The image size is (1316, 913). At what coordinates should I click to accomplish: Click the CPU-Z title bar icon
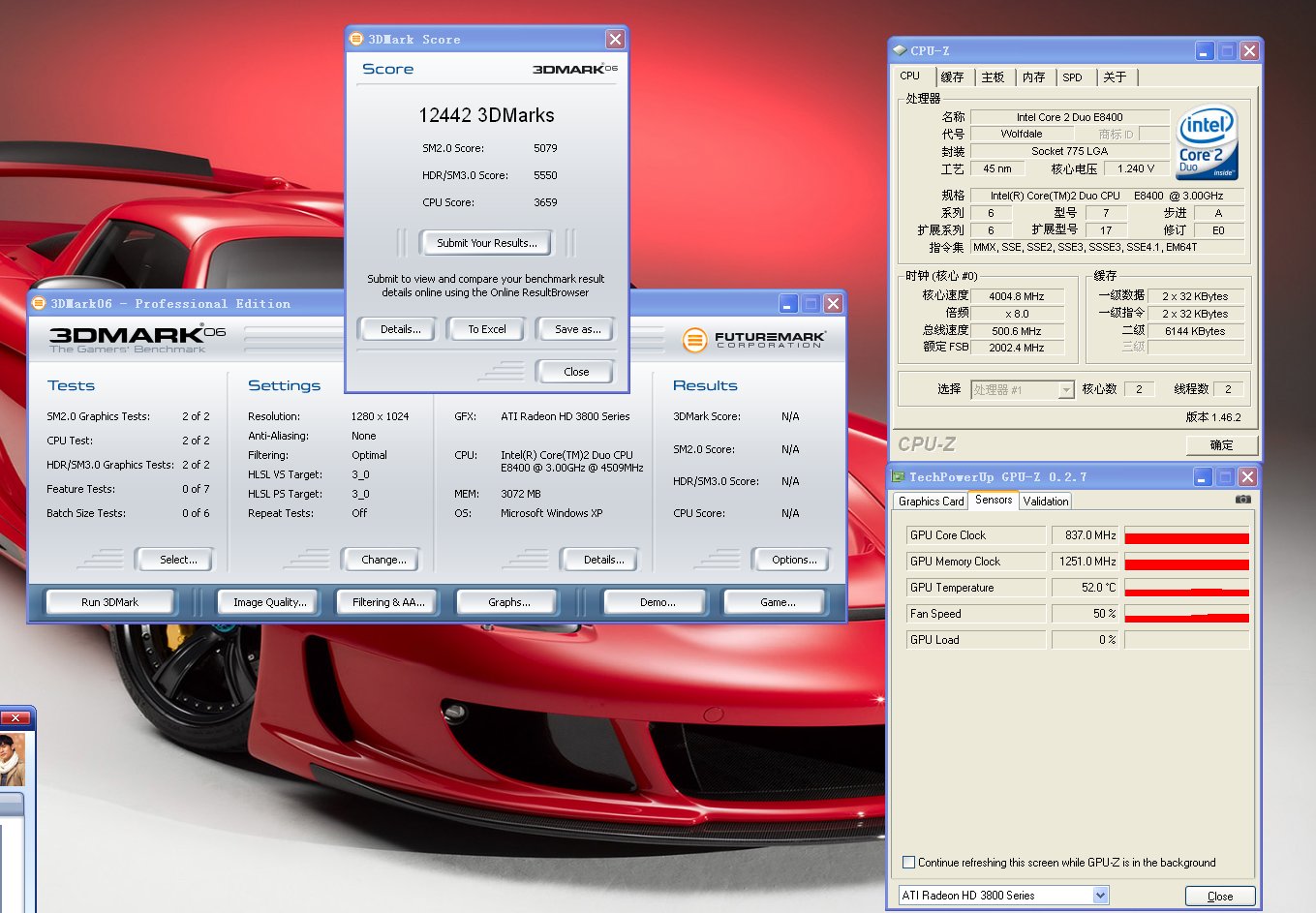click(899, 50)
